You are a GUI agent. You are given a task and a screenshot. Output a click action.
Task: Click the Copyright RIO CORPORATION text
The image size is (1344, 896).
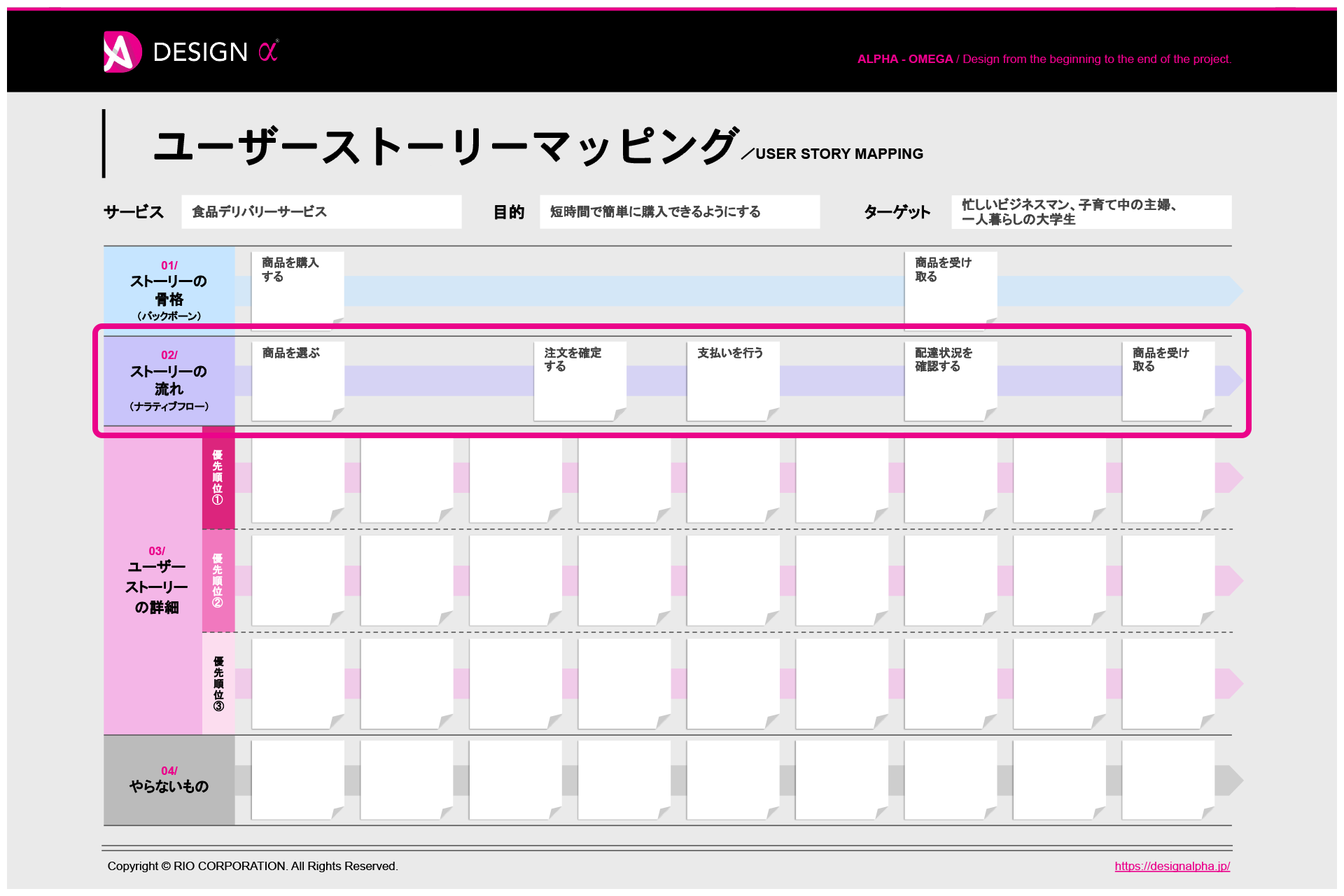253,866
